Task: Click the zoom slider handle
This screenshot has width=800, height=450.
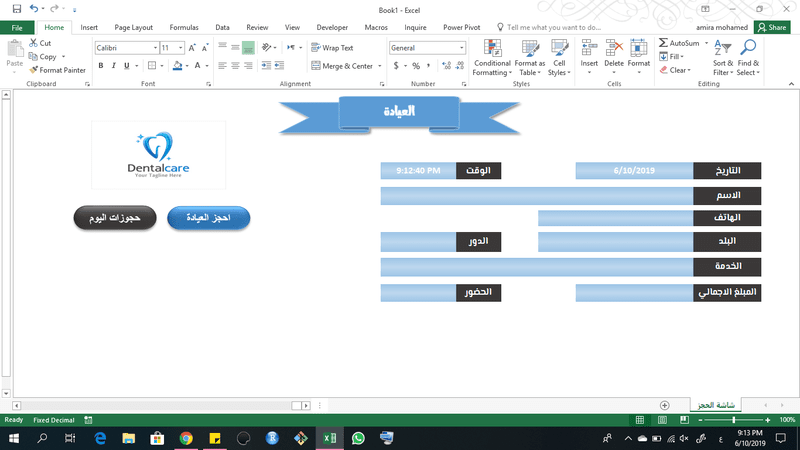Action: [734, 420]
